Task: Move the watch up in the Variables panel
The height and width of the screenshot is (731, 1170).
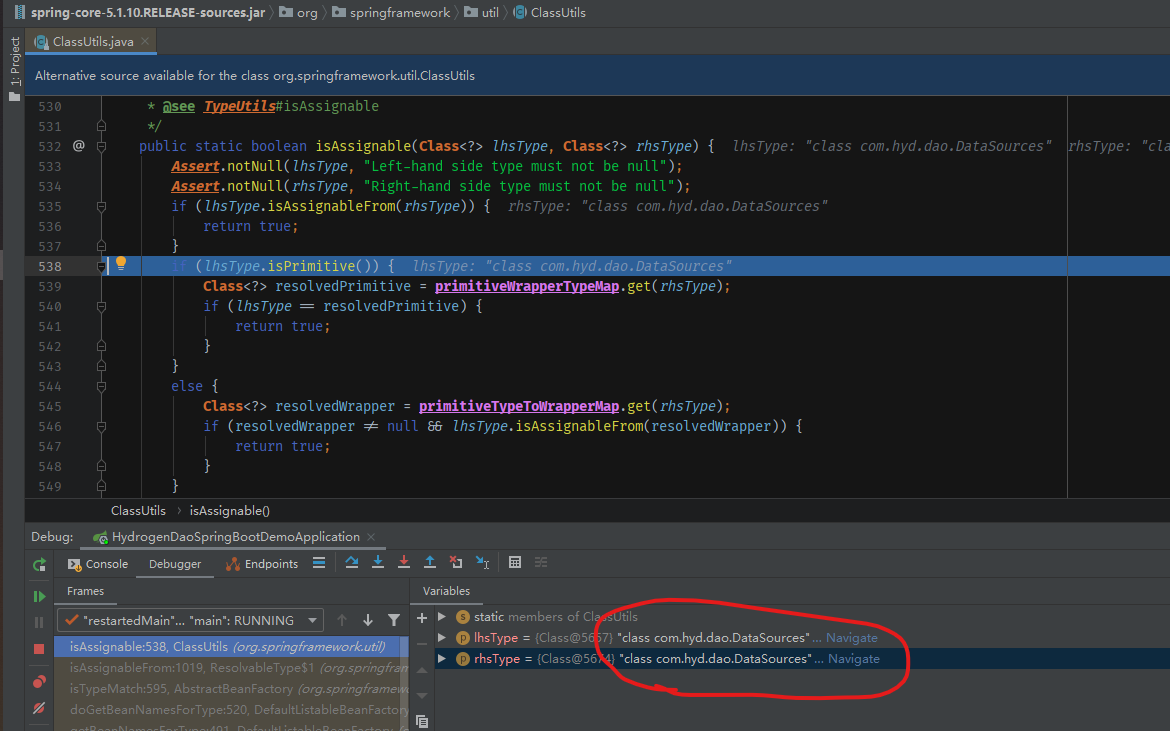Action: tap(422, 670)
